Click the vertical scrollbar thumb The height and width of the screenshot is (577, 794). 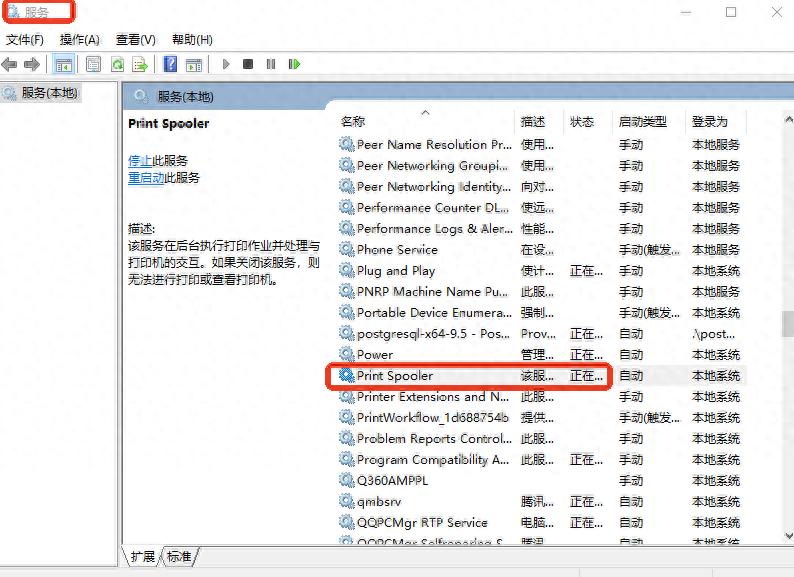788,324
